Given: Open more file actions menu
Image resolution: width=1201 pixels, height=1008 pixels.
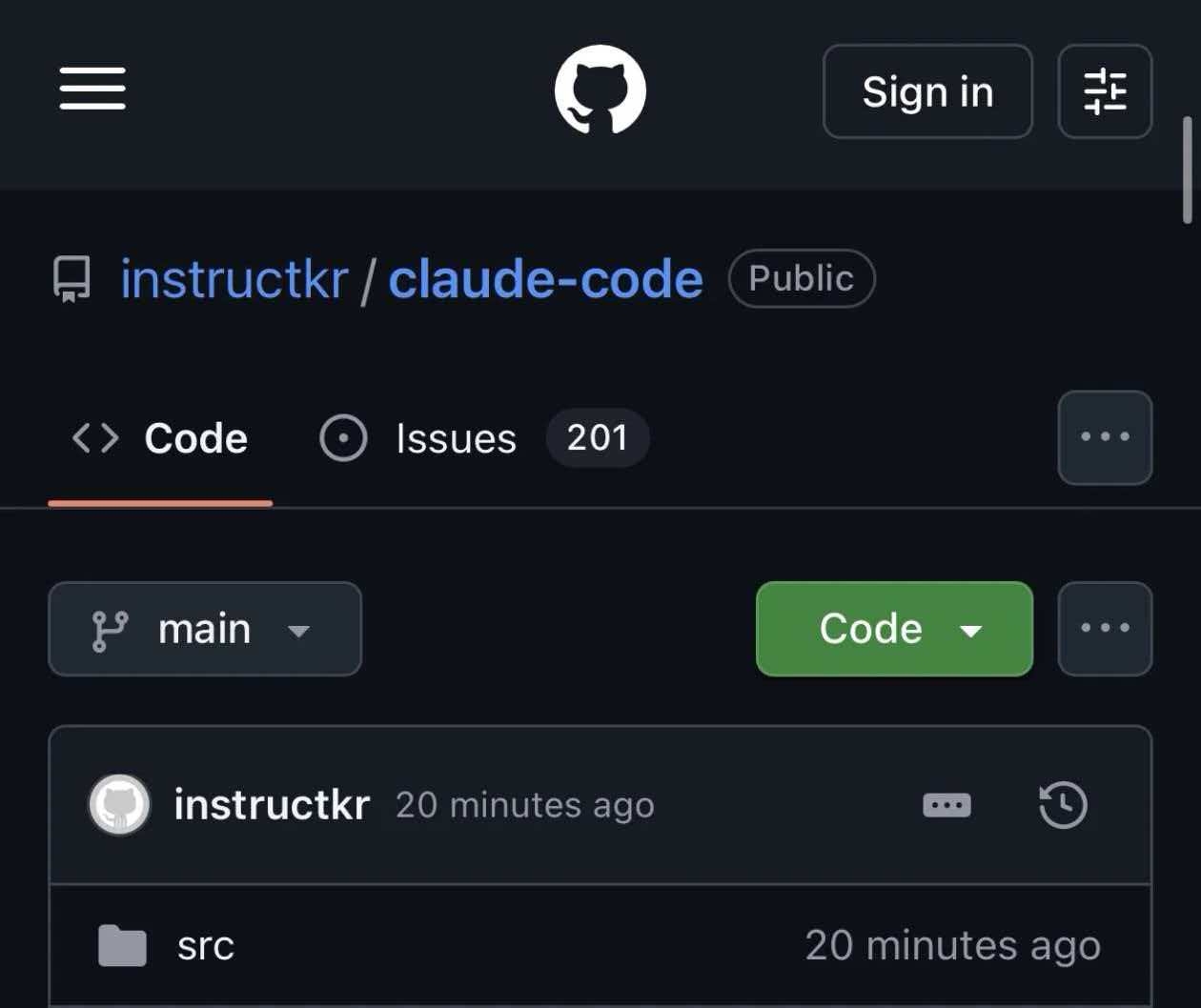Looking at the screenshot, I should (x=1105, y=629).
